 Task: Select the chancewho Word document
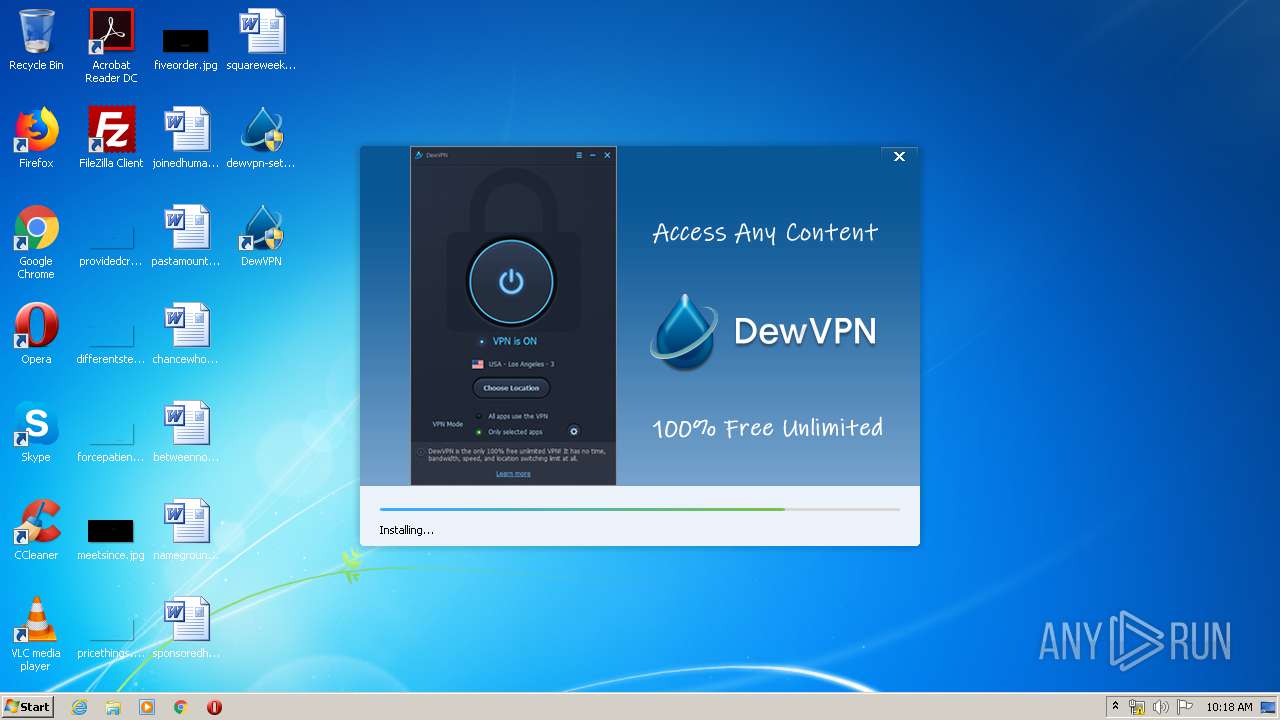(x=186, y=334)
